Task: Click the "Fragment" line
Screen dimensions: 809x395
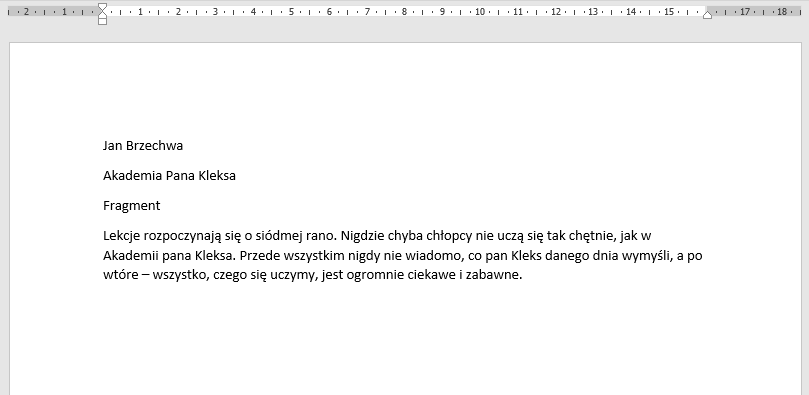Action: (132, 206)
